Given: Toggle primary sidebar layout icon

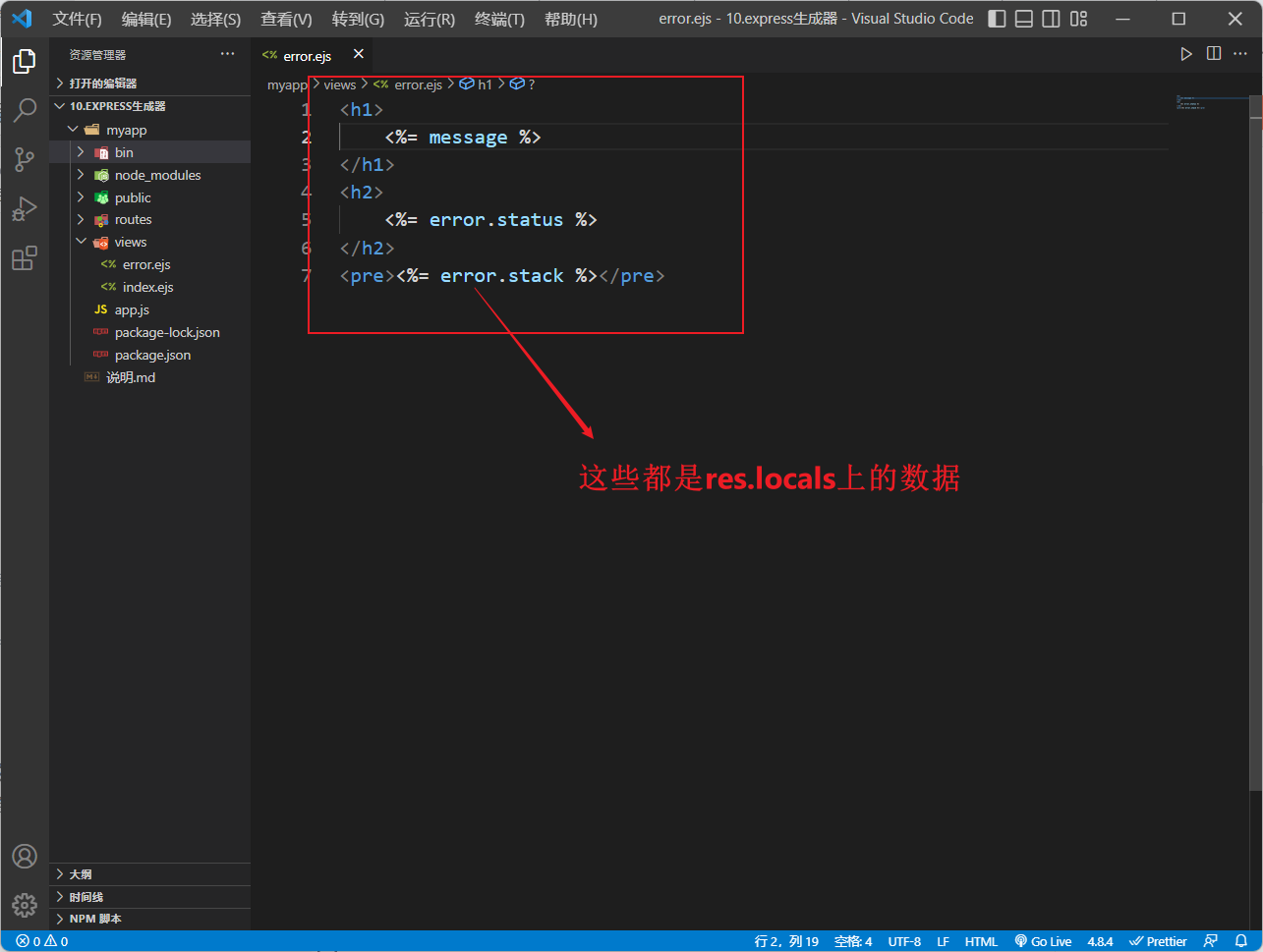Looking at the screenshot, I should (x=997, y=19).
